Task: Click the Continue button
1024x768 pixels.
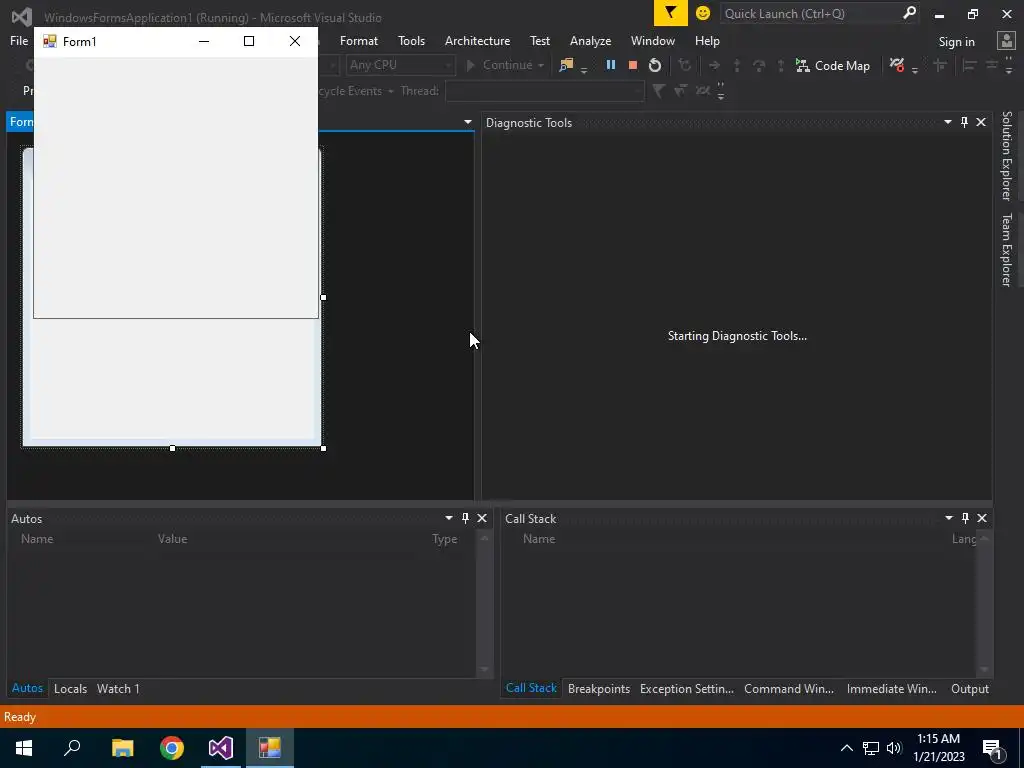Action: [x=500, y=65]
